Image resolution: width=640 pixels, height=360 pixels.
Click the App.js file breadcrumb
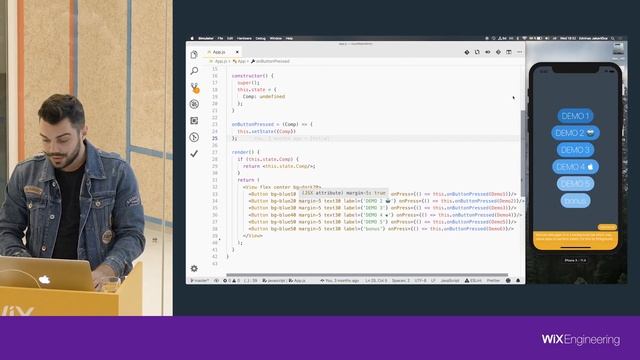click(219, 61)
